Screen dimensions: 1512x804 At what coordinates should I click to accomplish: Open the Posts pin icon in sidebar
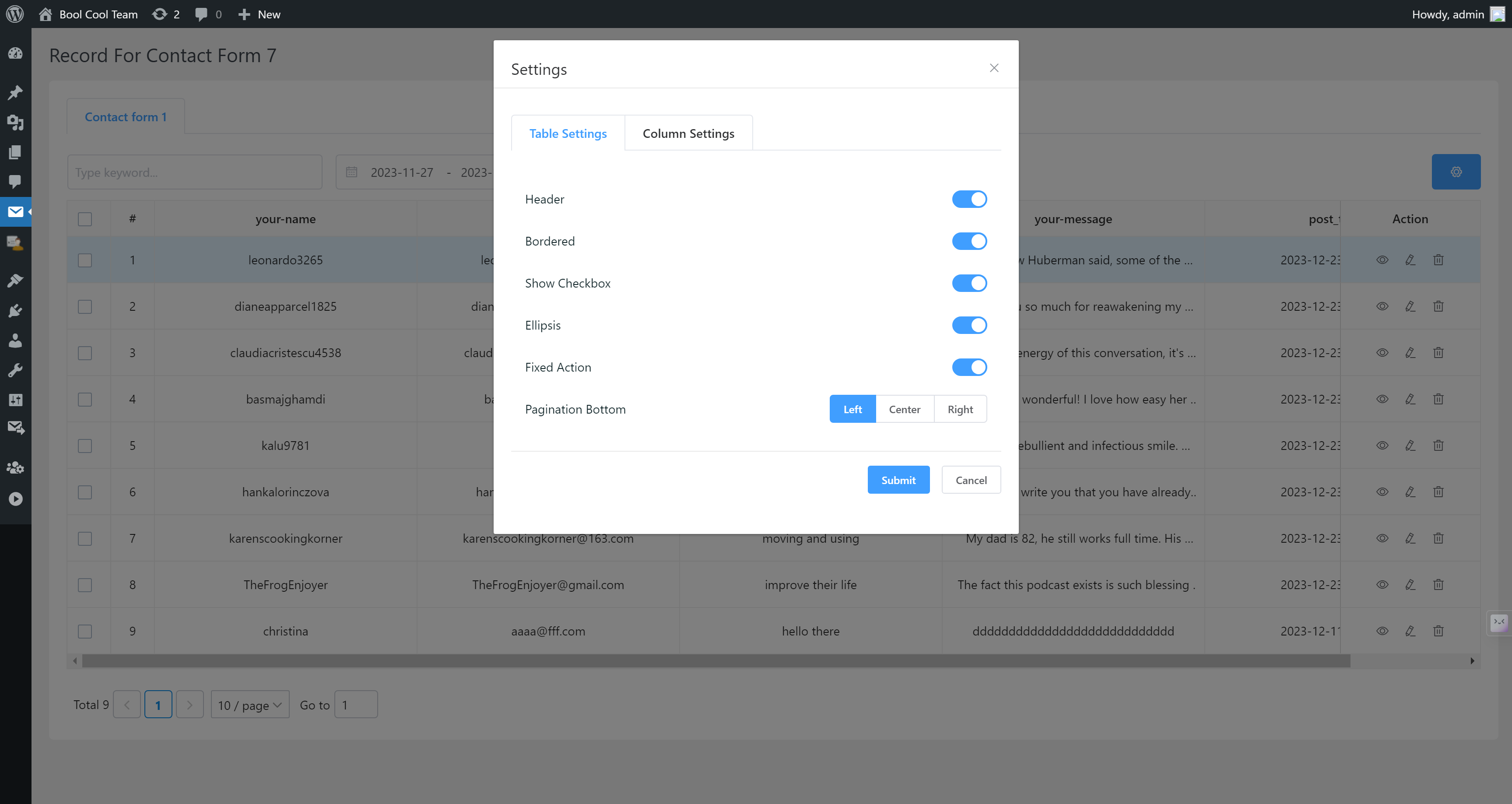pyautogui.click(x=15, y=92)
